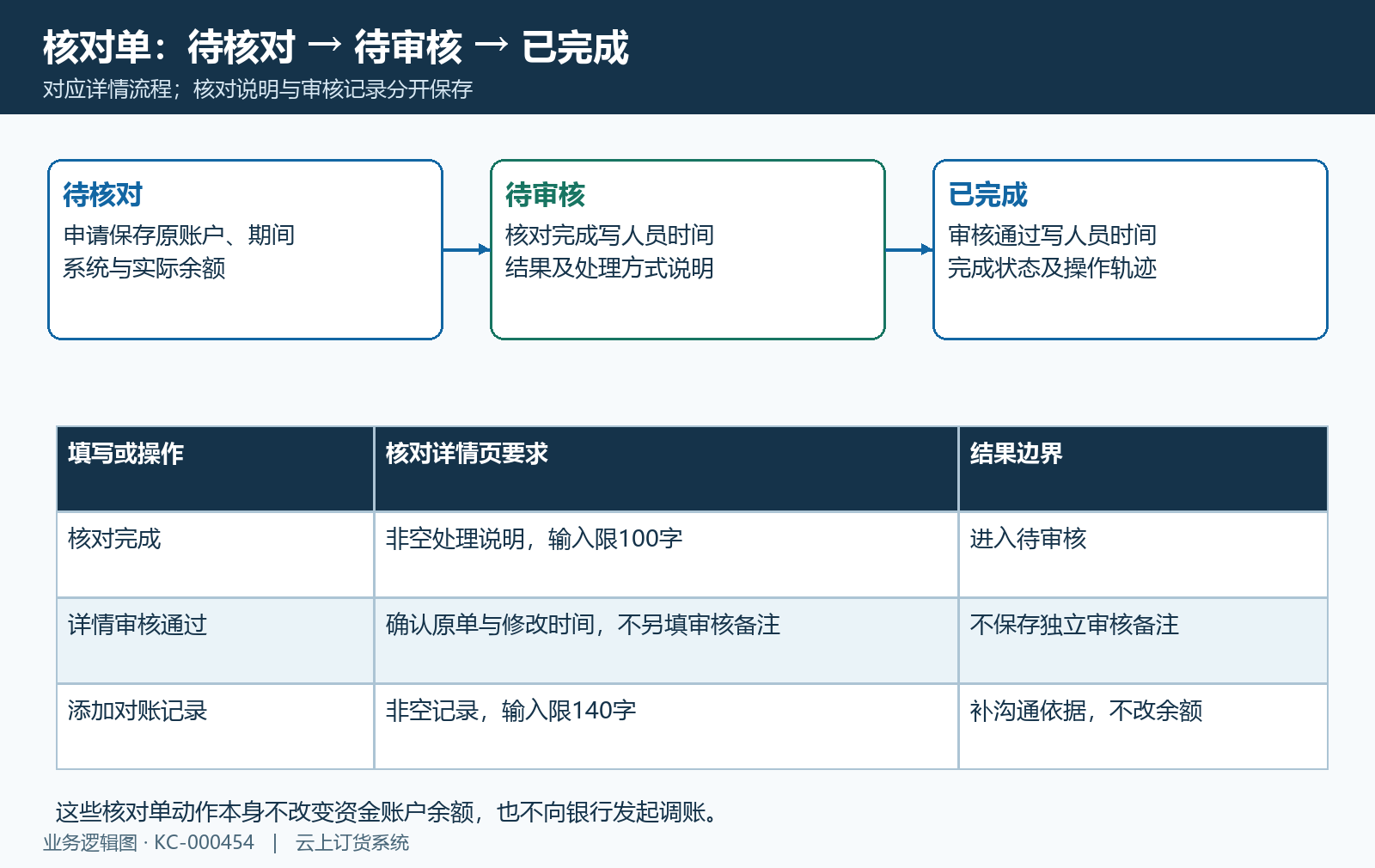Select the line 审核通过写人员时间

pyautogui.click(x=1052, y=235)
